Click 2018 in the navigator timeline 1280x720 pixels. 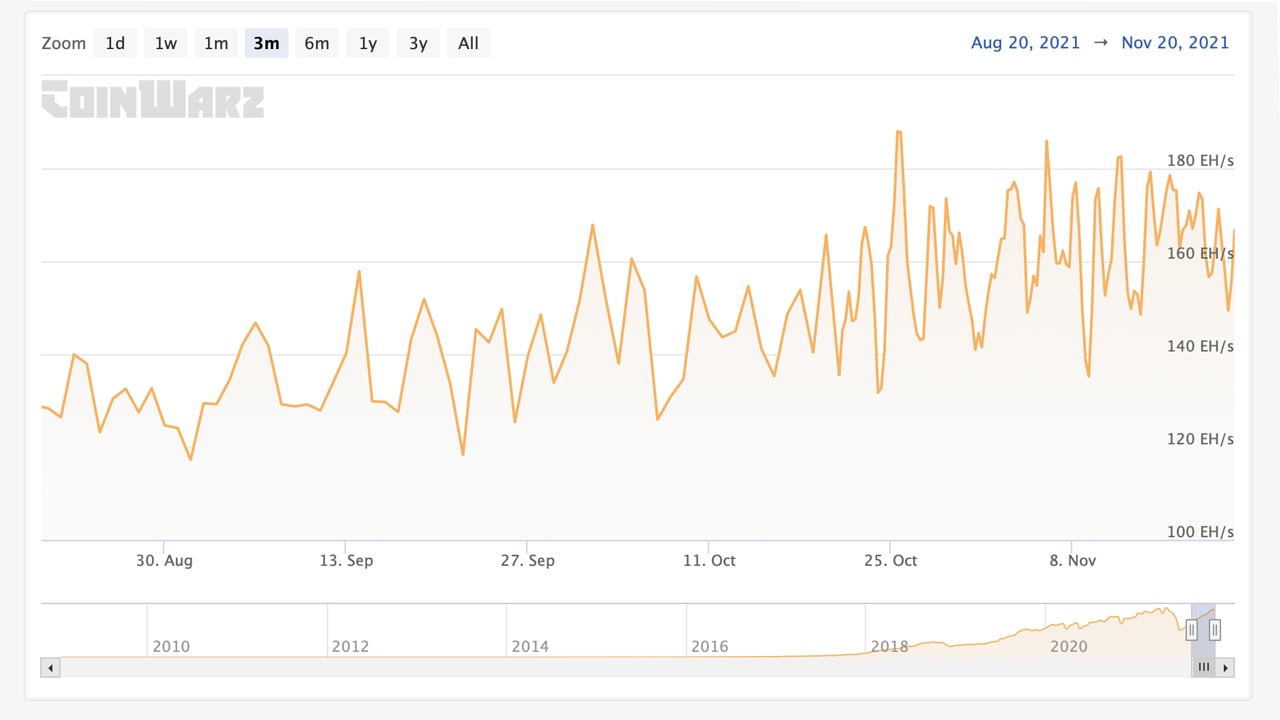click(889, 647)
